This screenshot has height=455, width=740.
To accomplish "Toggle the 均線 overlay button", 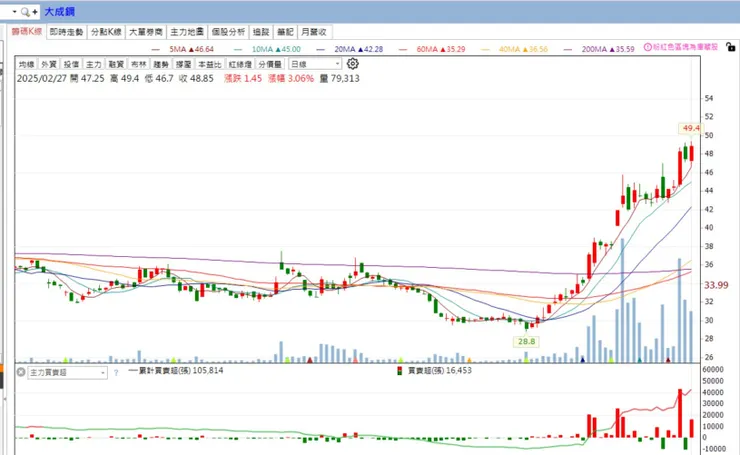I will (26, 64).
